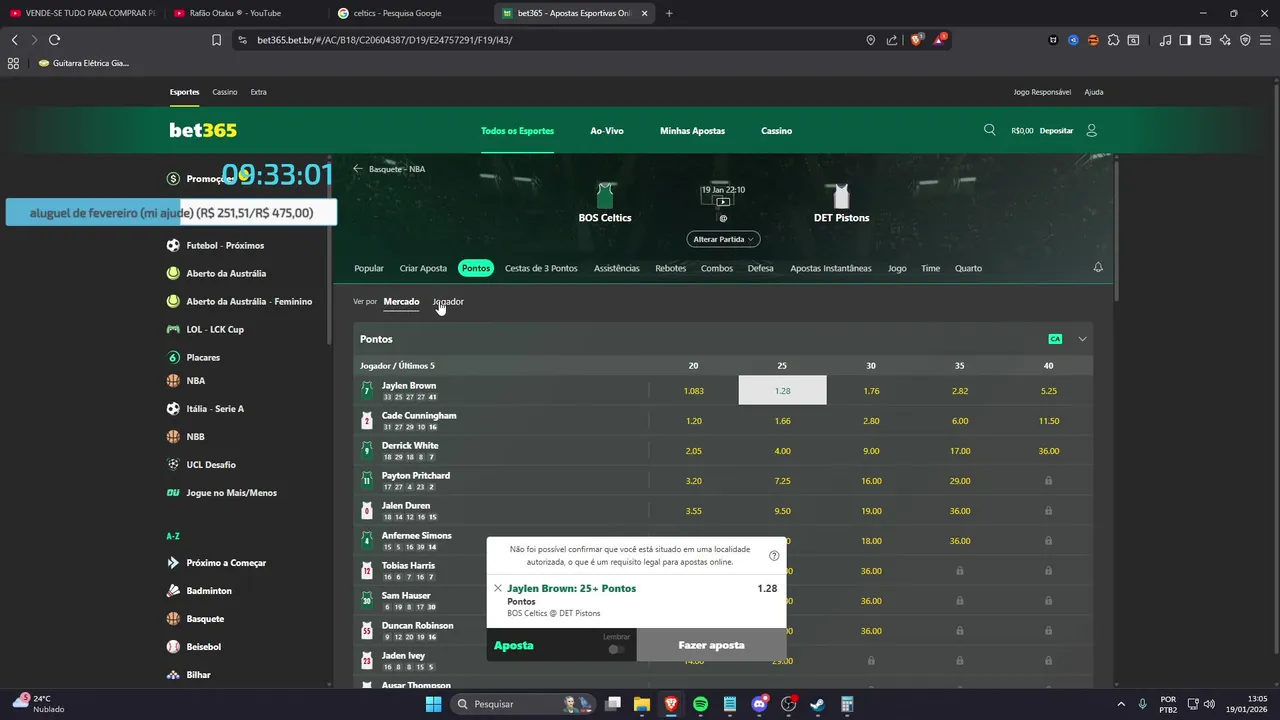This screenshot has width=1280, height=720.
Task: Click the Fazer aposta button
Action: click(711, 645)
